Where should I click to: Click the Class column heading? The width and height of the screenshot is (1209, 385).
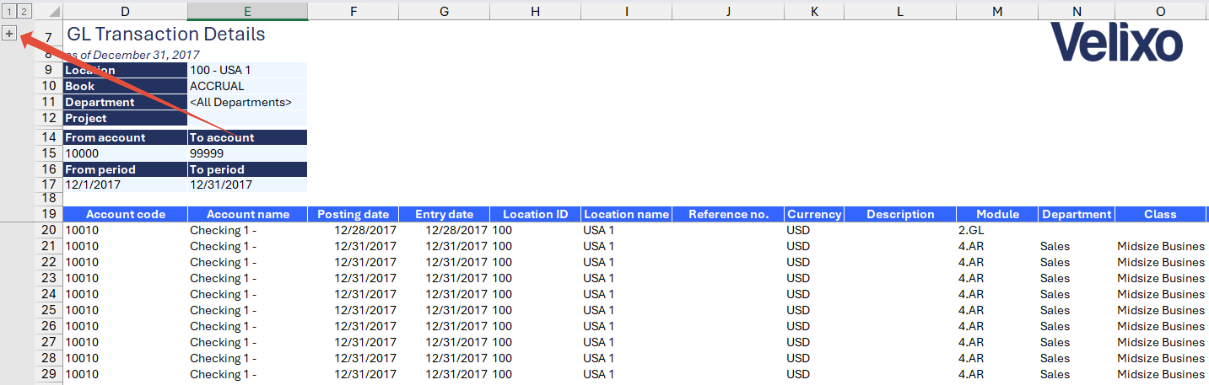pos(1160,214)
